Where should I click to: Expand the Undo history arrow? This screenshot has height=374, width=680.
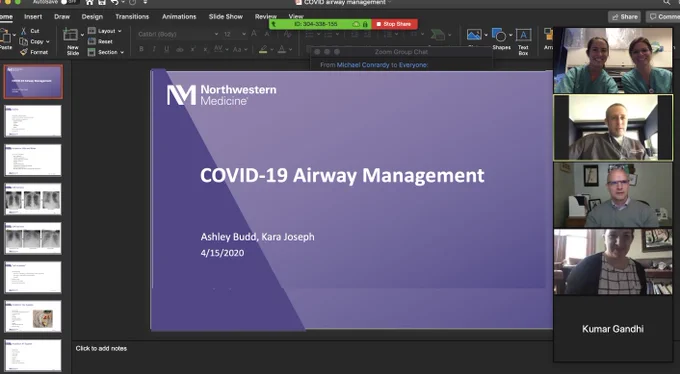pyautogui.click(x=122, y=3)
